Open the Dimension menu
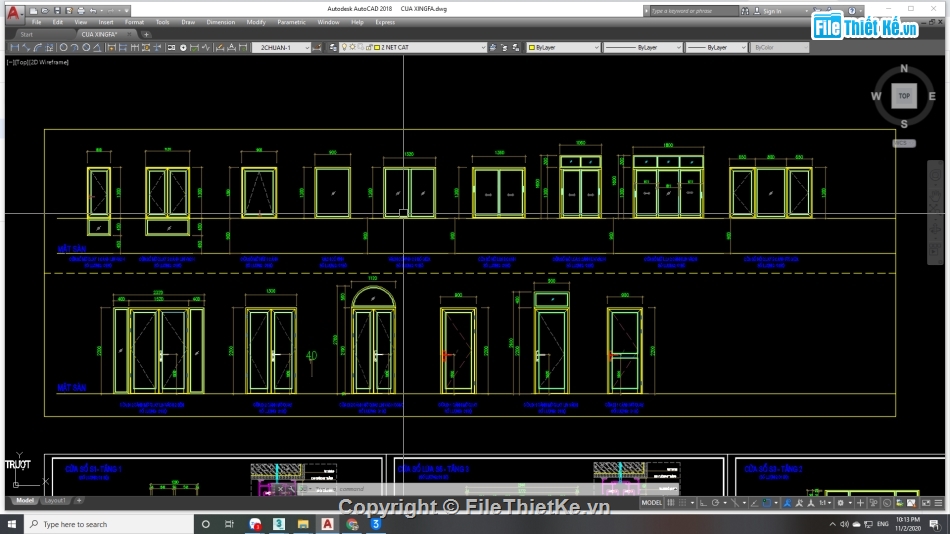The image size is (950, 534). point(221,22)
